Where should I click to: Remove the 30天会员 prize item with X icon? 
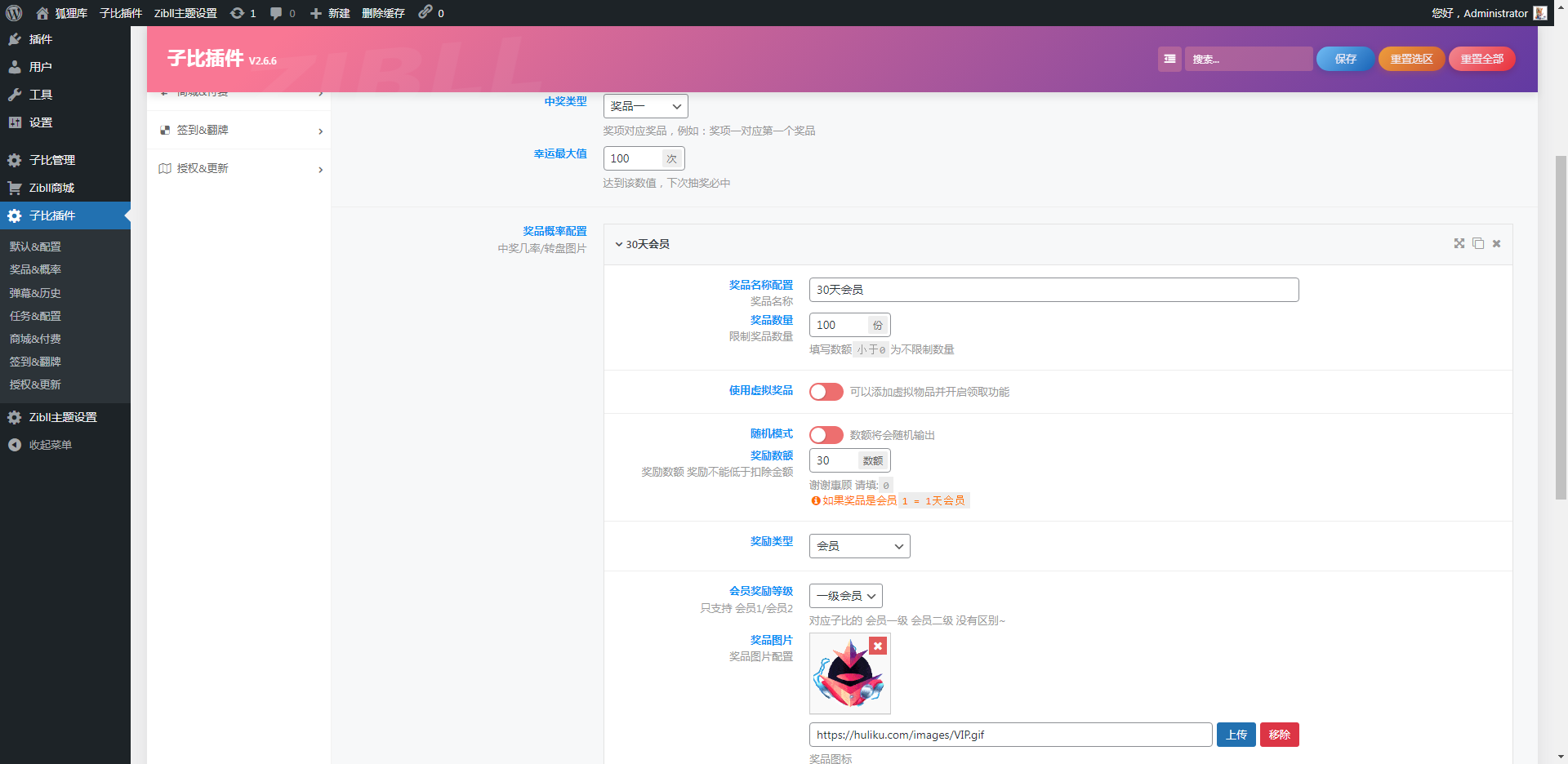click(x=1496, y=243)
